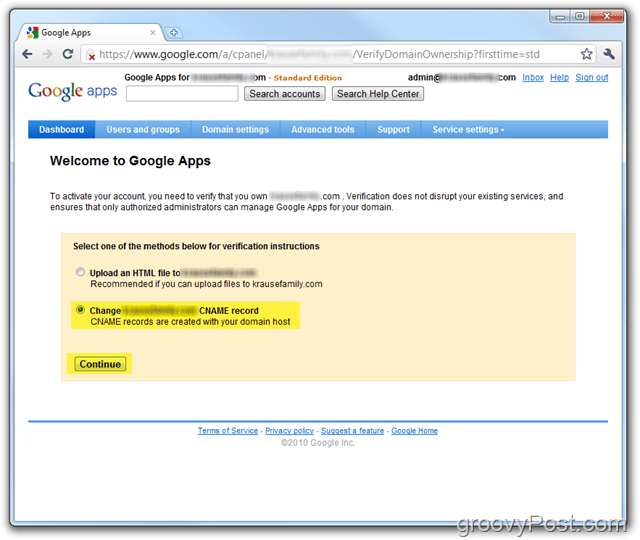Open the Privacy policy link
The height and width of the screenshot is (540, 640).
289,431
